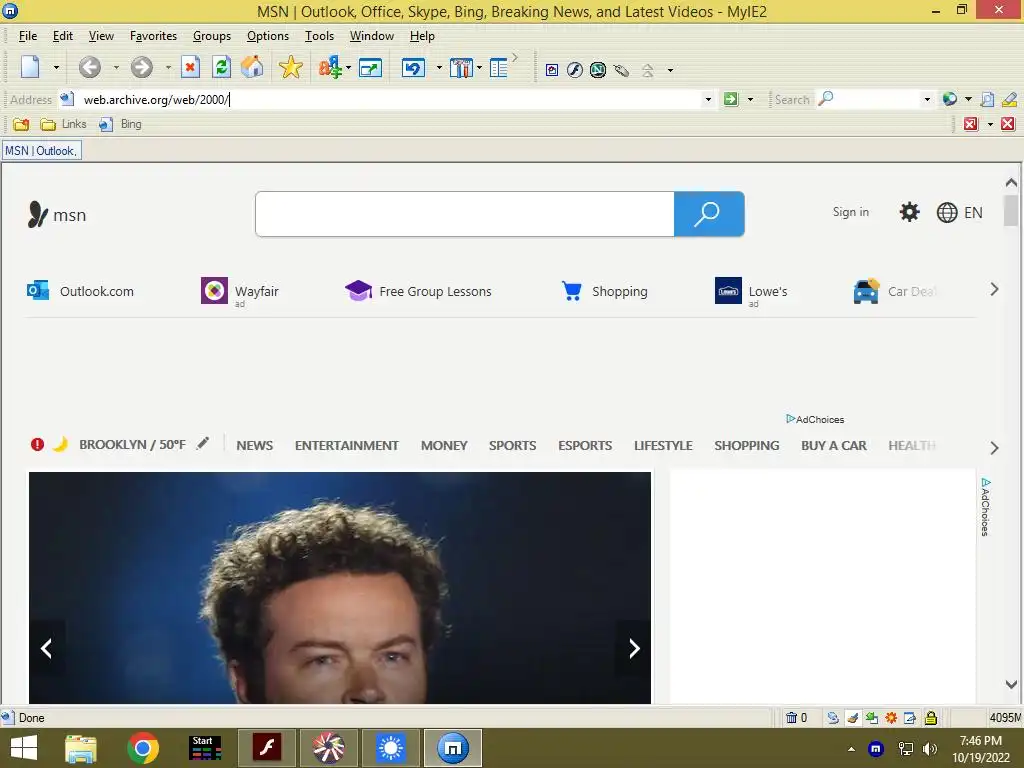Click the New blank page toolbar icon
This screenshot has height=768, width=1024.
pos(30,67)
